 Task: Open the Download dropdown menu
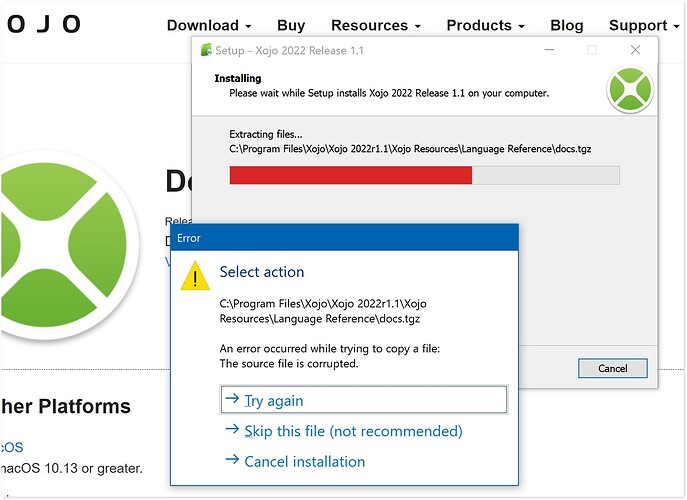click(x=209, y=25)
